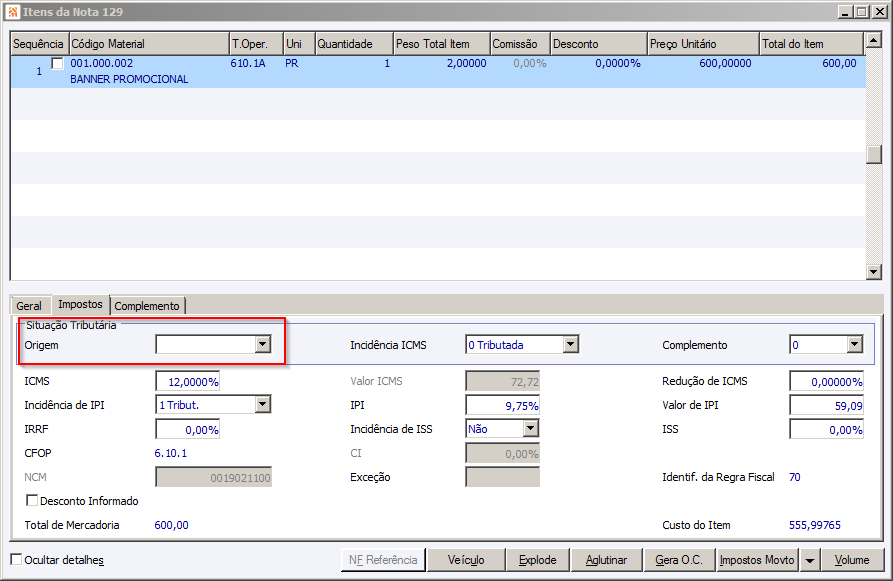Click the Comissão column header
Viewport: 893px width, 581px height.
click(x=521, y=44)
